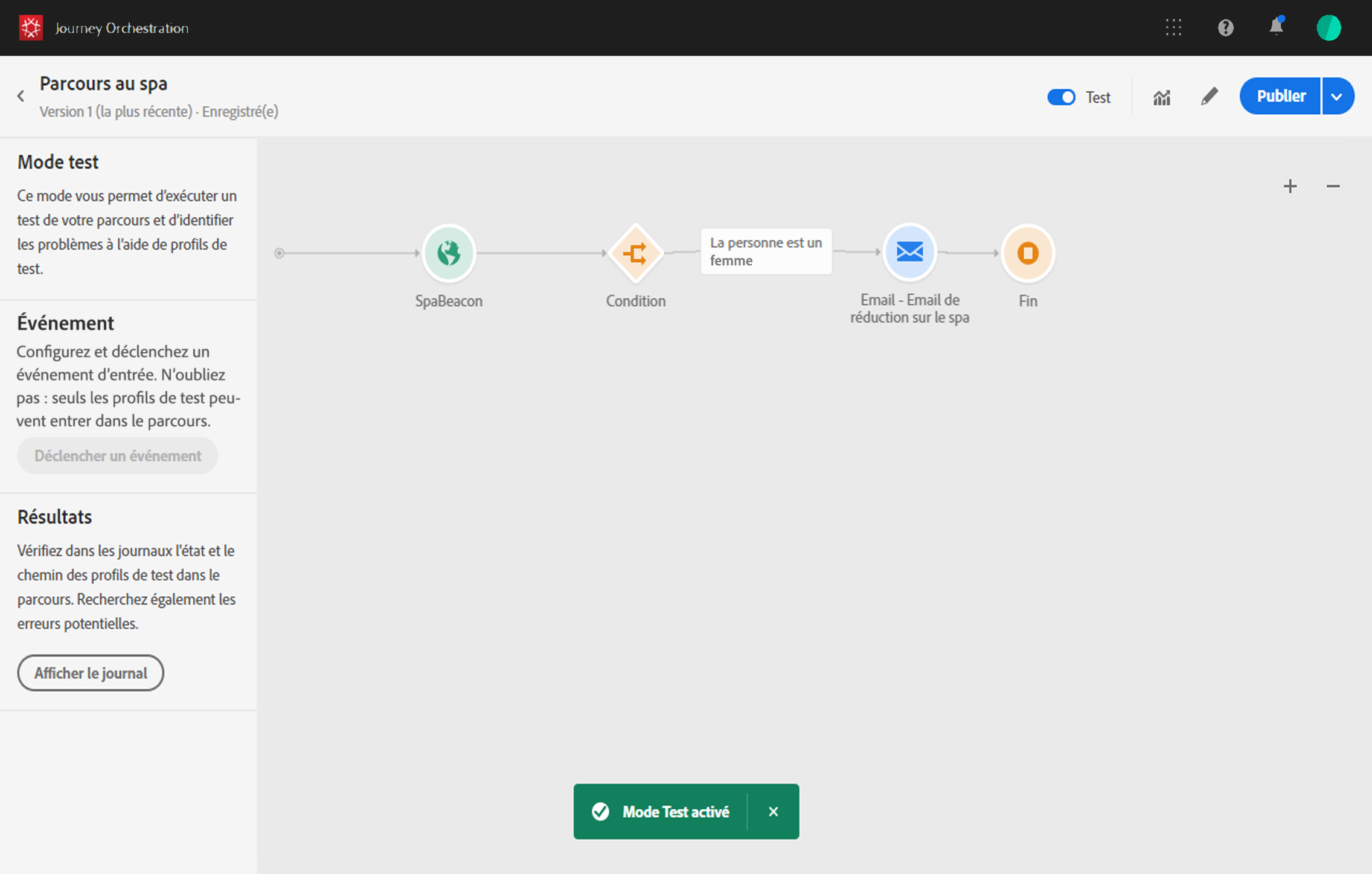Turn off the Test mode toggle
This screenshot has width=1372, height=874.
[x=1061, y=97]
